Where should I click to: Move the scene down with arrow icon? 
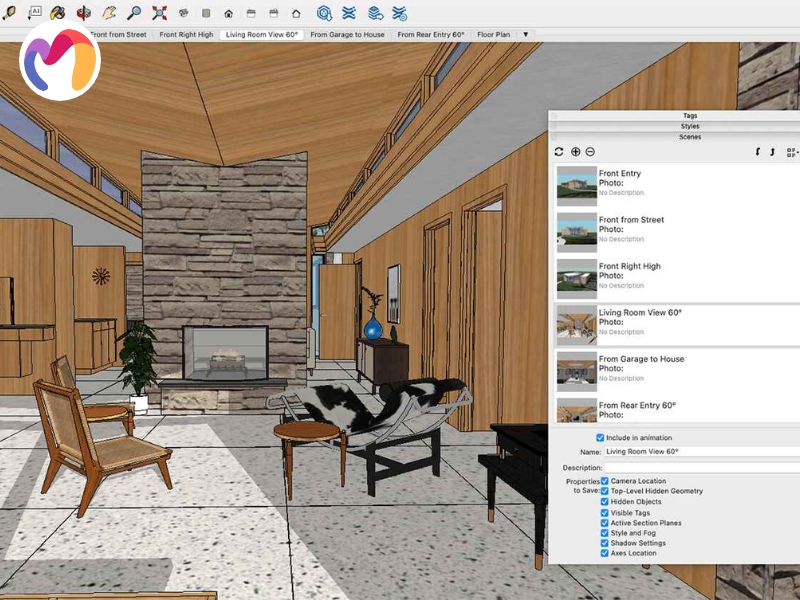pyautogui.click(x=758, y=152)
